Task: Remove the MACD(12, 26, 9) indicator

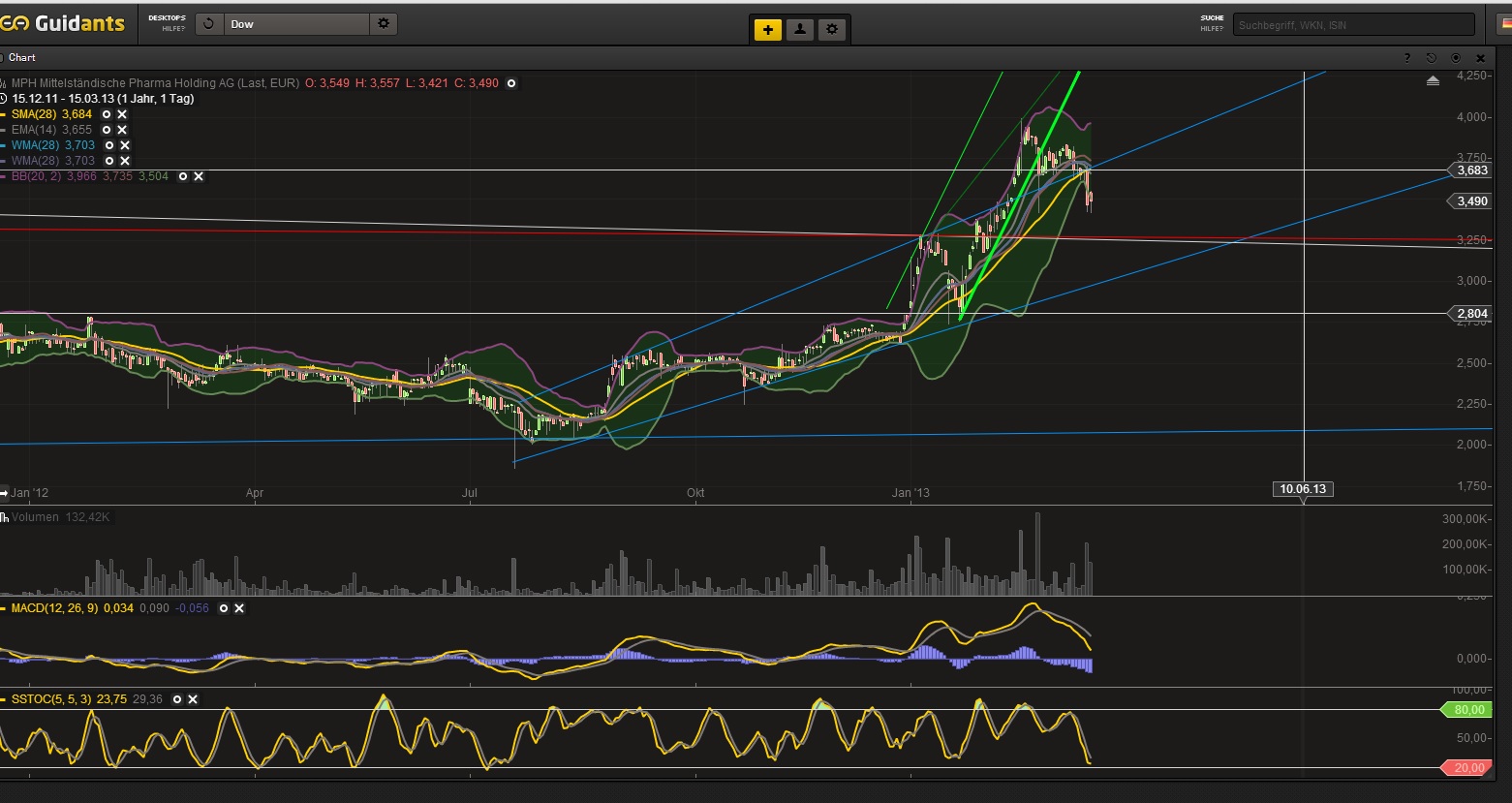Action: tap(239, 608)
